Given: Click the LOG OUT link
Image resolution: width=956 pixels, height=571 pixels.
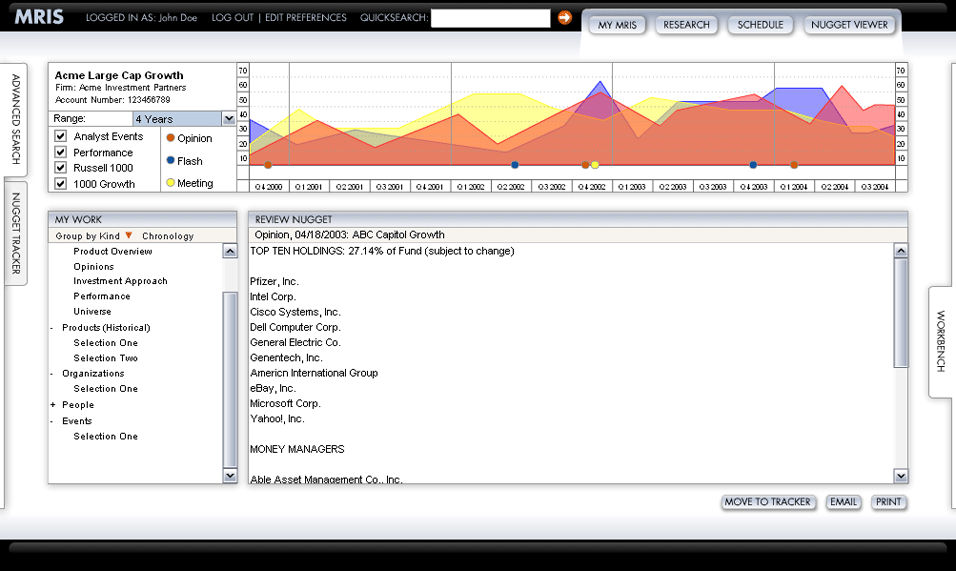Looking at the screenshot, I should [232, 18].
